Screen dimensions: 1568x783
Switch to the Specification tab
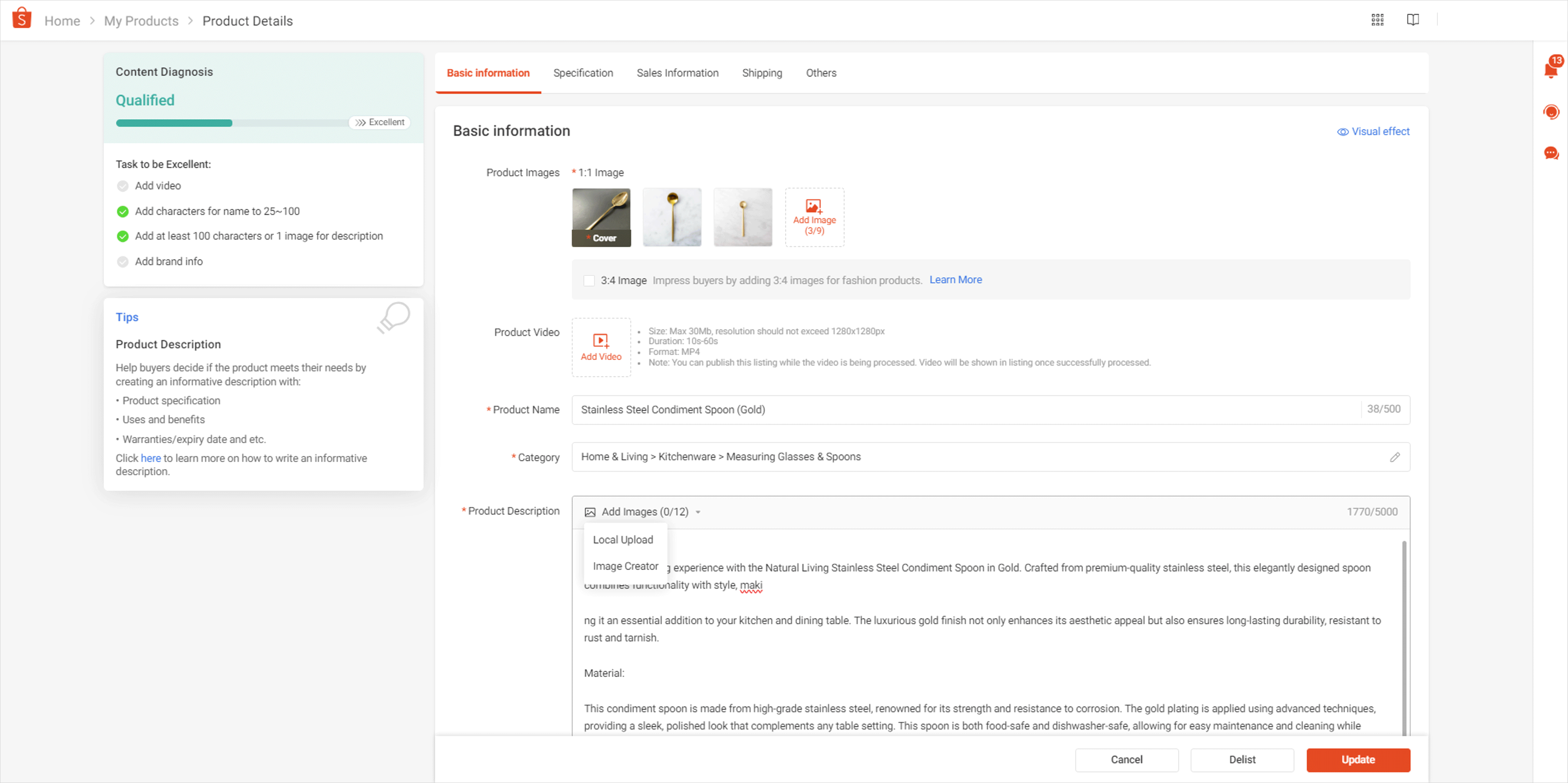[x=583, y=72]
